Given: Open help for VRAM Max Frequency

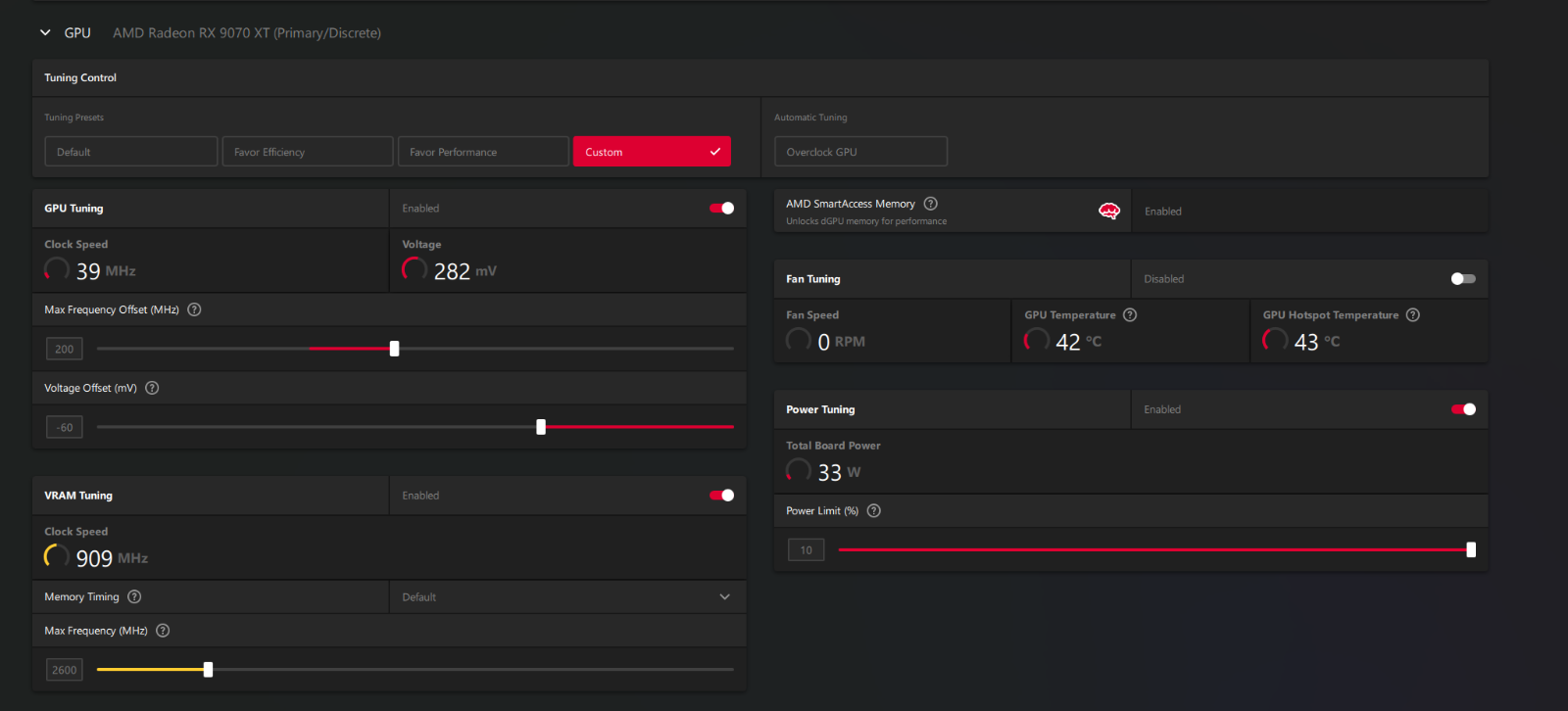Looking at the screenshot, I should [163, 631].
